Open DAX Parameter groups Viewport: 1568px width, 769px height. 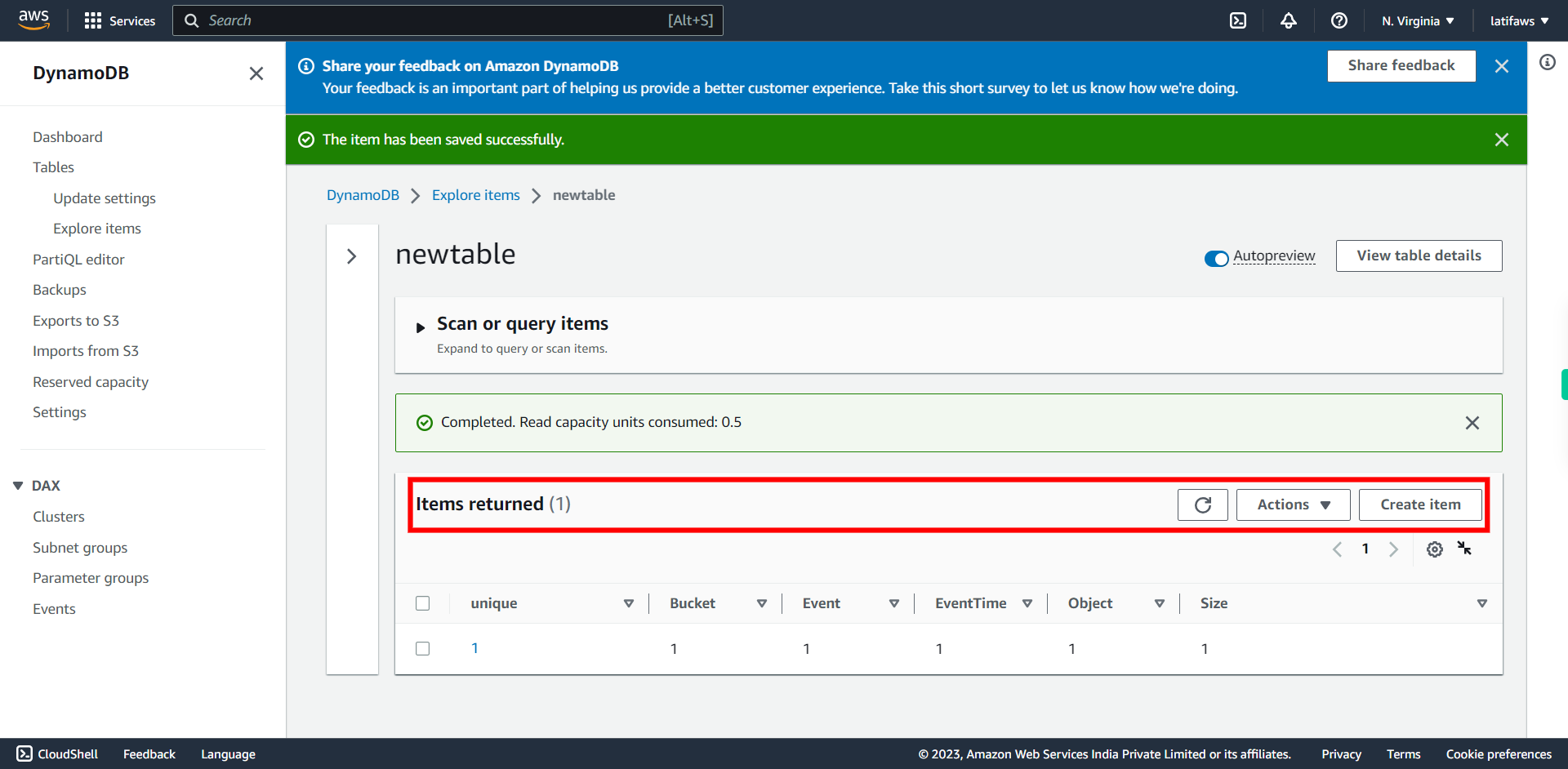click(x=91, y=578)
